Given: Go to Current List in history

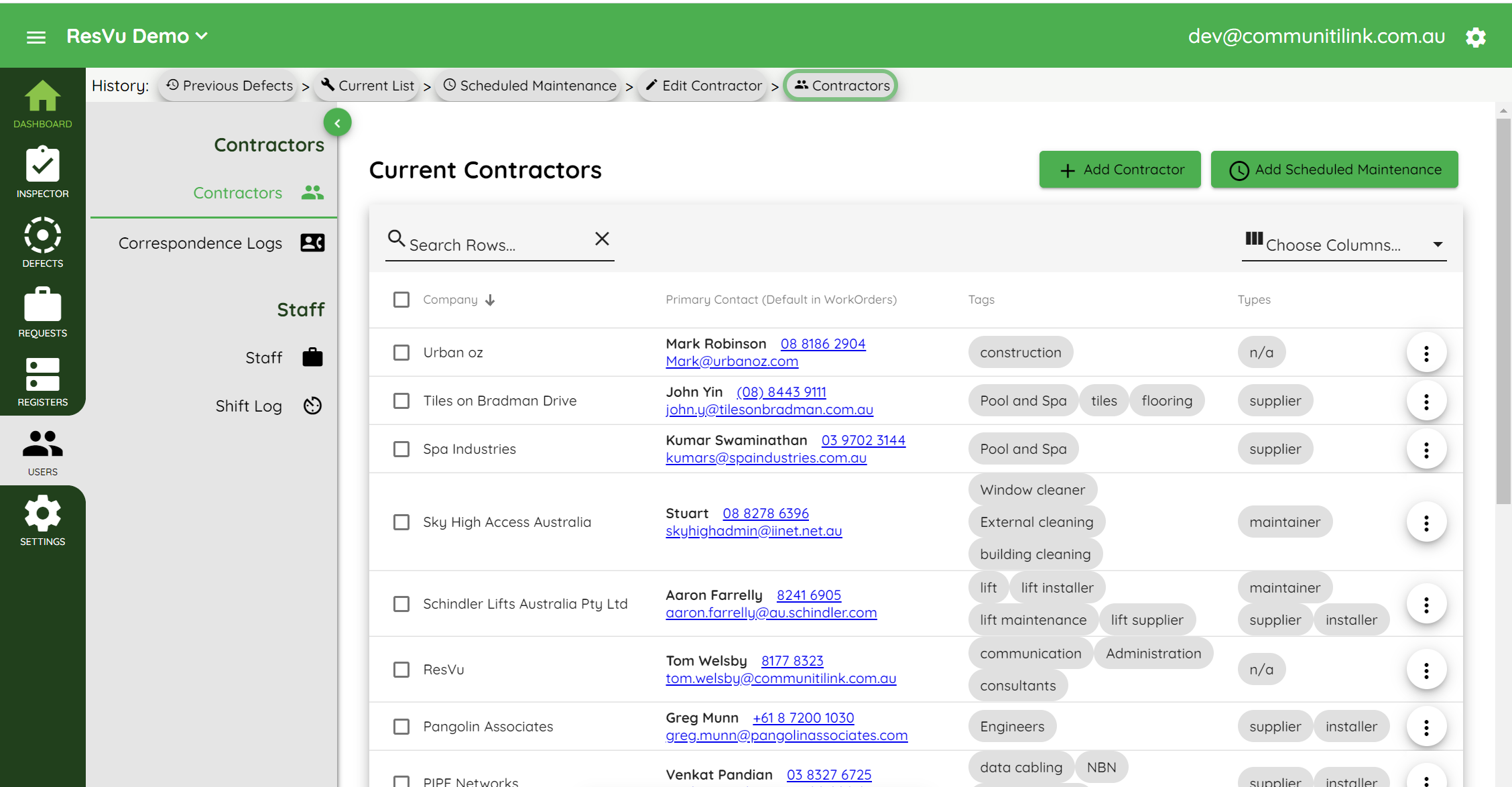Looking at the screenshot, I should pyautogui.click(x=367, y=86).
